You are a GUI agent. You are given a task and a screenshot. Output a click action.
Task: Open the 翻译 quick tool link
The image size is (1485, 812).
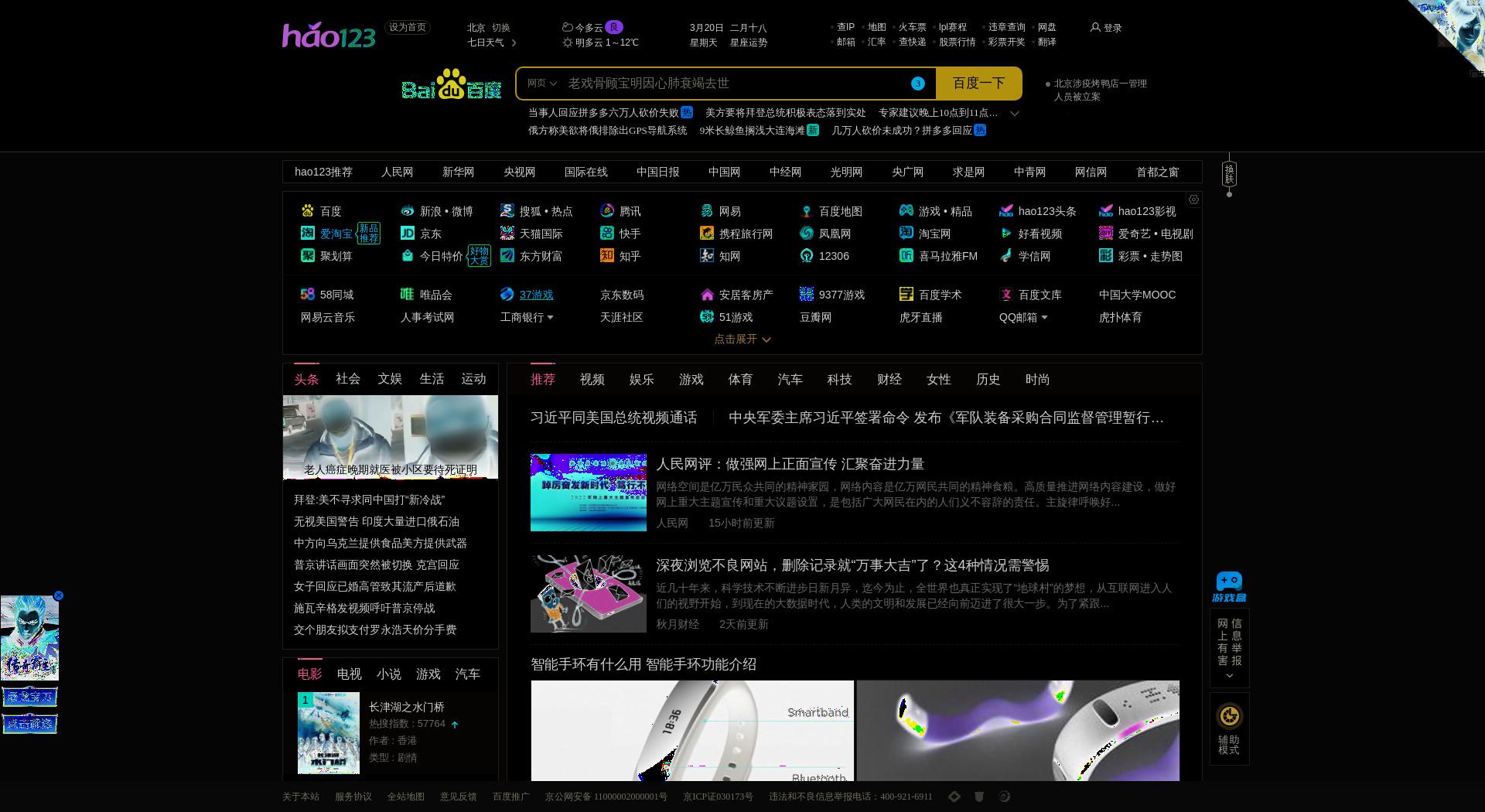tap(1046, 43)
